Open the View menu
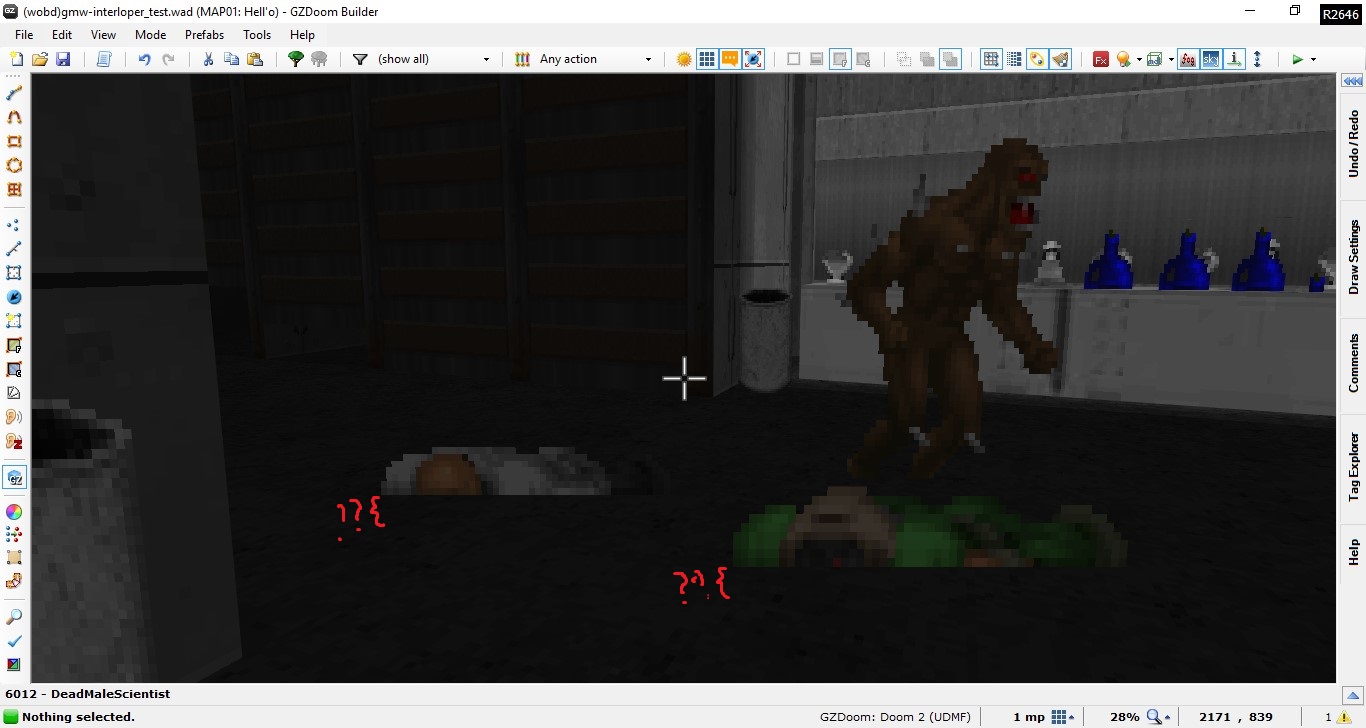The image size is (1366, 728). click(103, 34)
